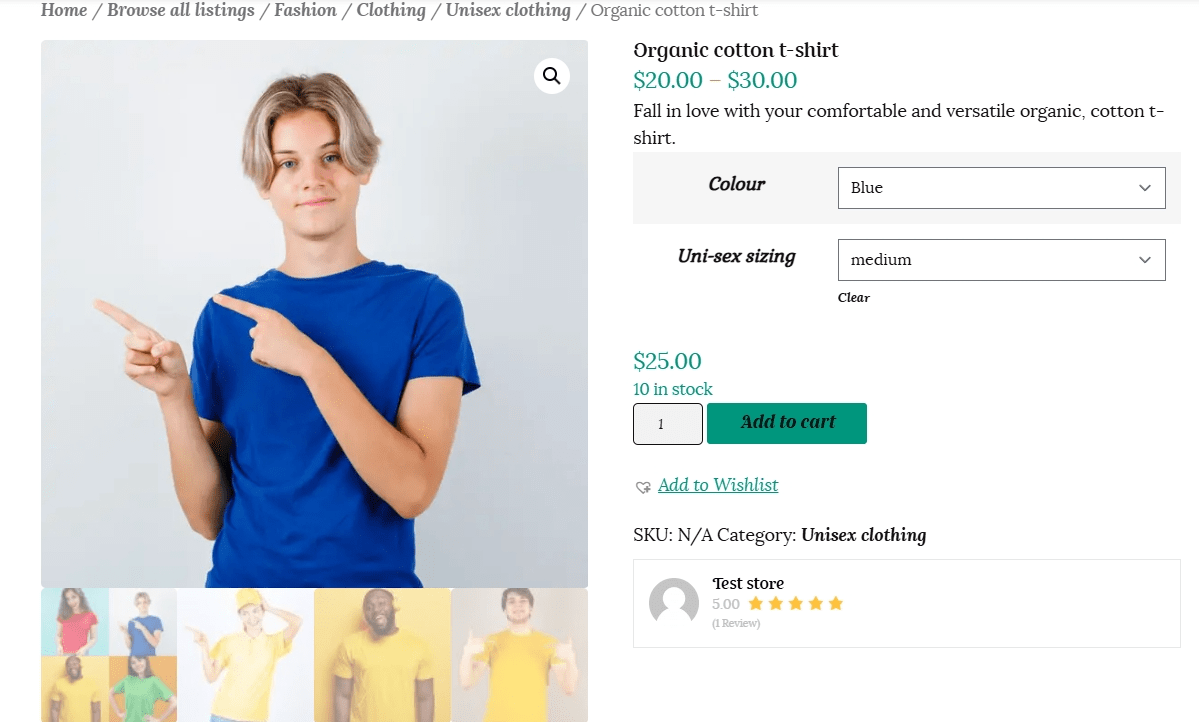Select the yellow cap woman thumbnail
Image resolution: width=1199 pixels, height=722 pixels.
[x=246, y=654]
